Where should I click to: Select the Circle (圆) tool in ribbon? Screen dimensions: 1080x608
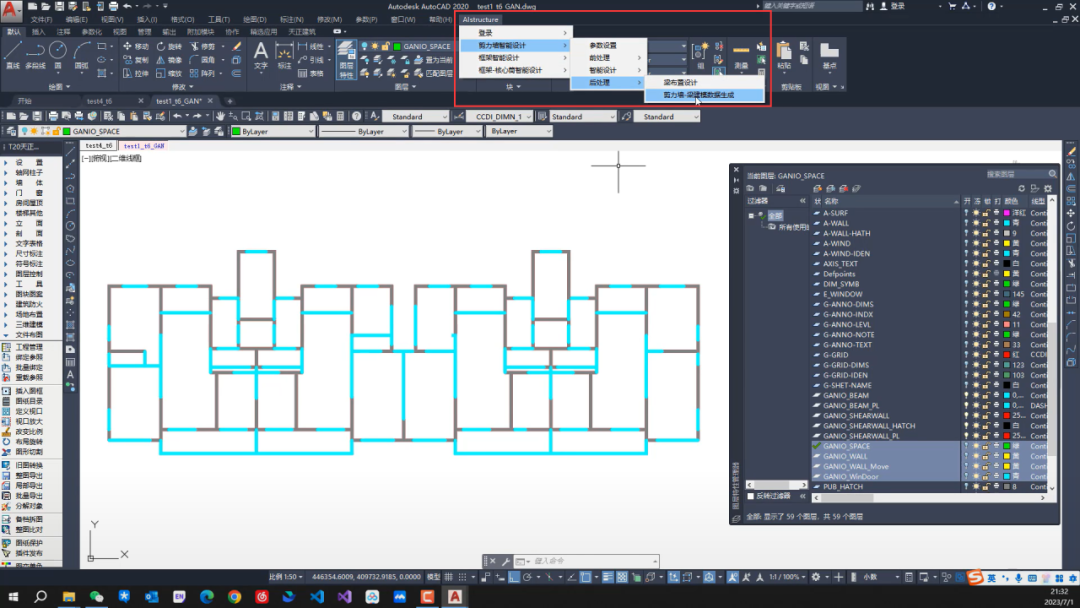tap(59, 52)
